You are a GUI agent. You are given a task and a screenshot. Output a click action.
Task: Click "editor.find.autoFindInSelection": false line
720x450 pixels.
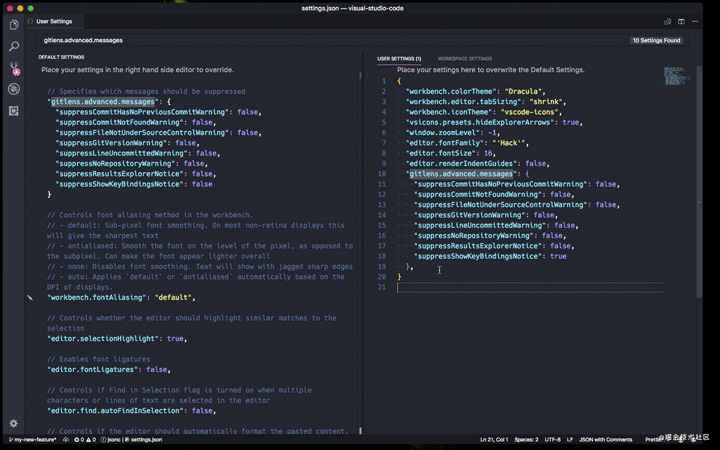pyautogui.click(x=131, y=411)
